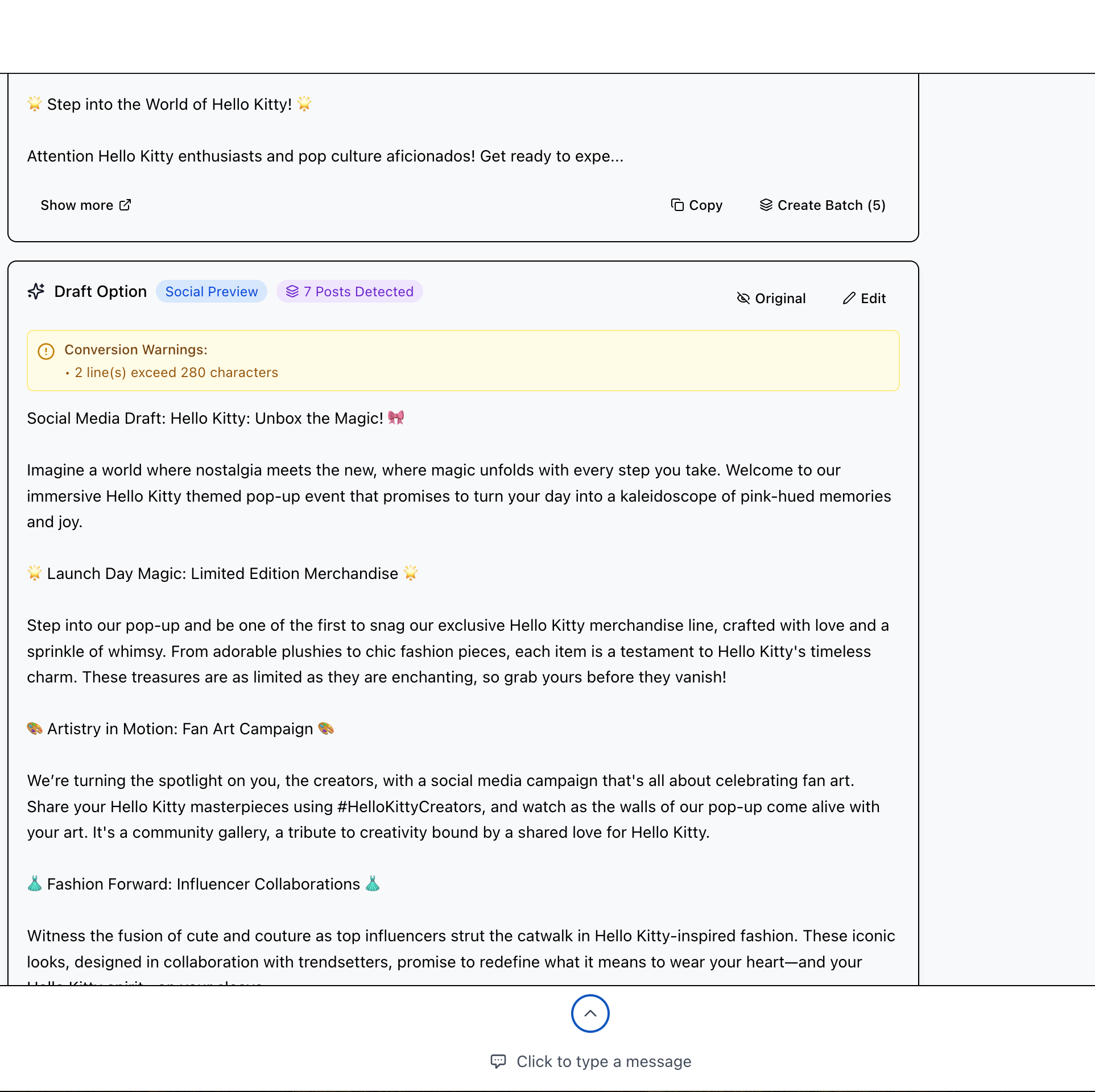Open Show more external link
Screen dimensions: 1095x1092
pyautogui.click(x=86, y=205)
